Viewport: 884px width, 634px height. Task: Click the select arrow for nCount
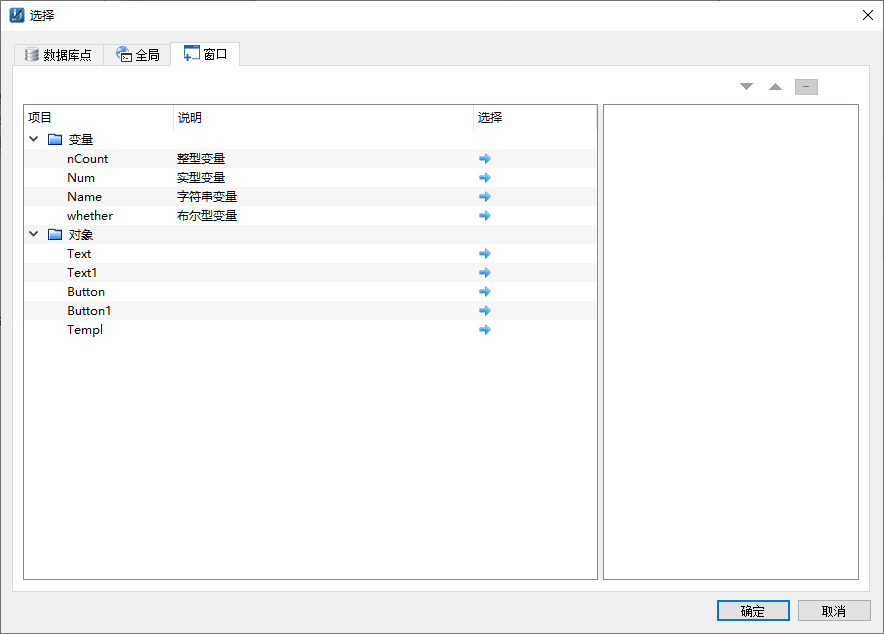click(484, 159)
